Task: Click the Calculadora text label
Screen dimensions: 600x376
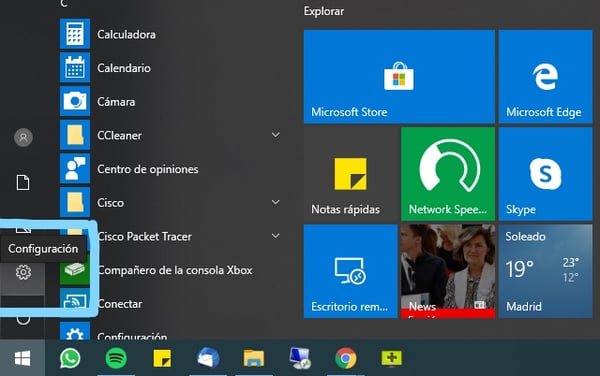Action: pos(126,34)
